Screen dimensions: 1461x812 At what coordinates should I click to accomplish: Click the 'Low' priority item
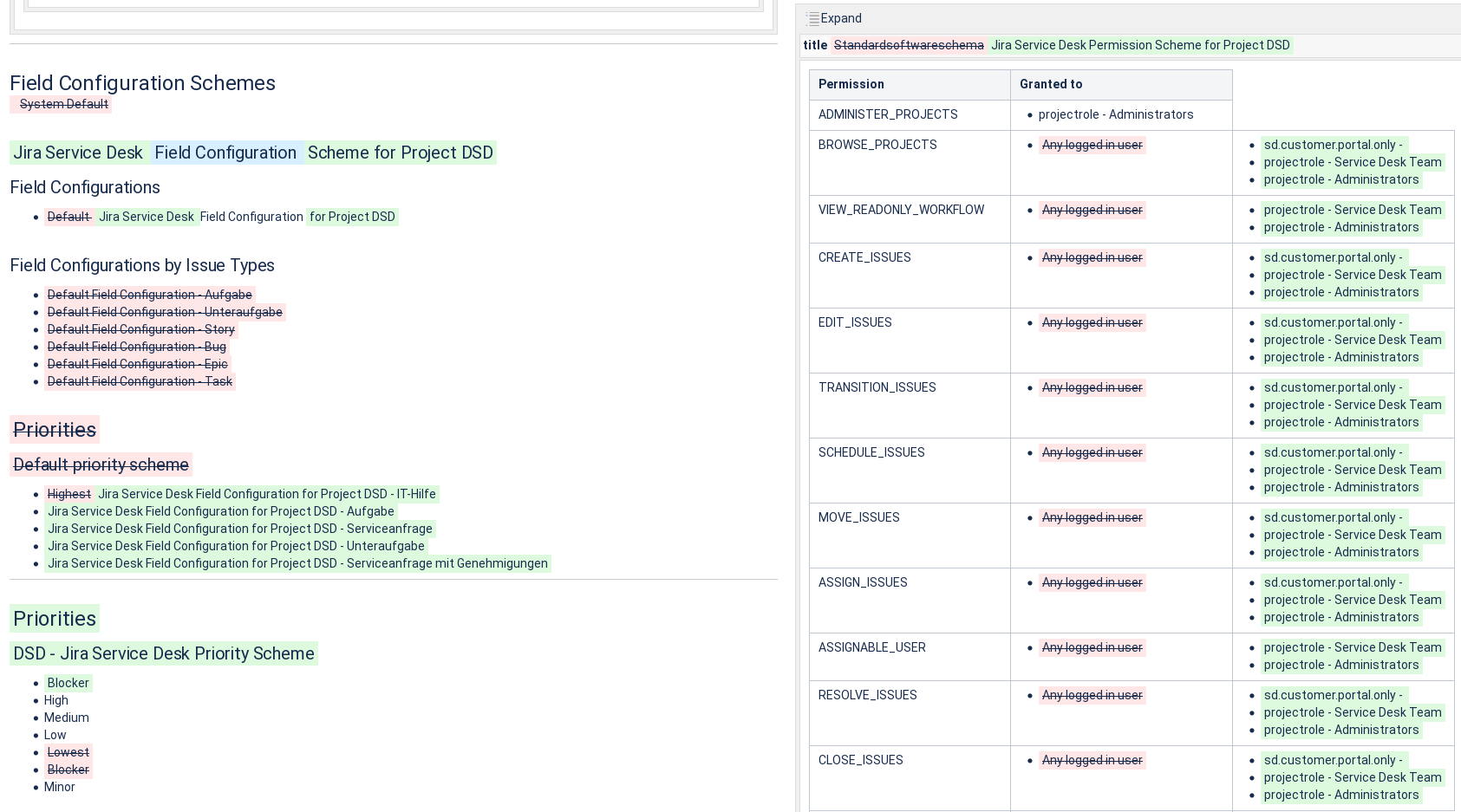pos(55,735)
